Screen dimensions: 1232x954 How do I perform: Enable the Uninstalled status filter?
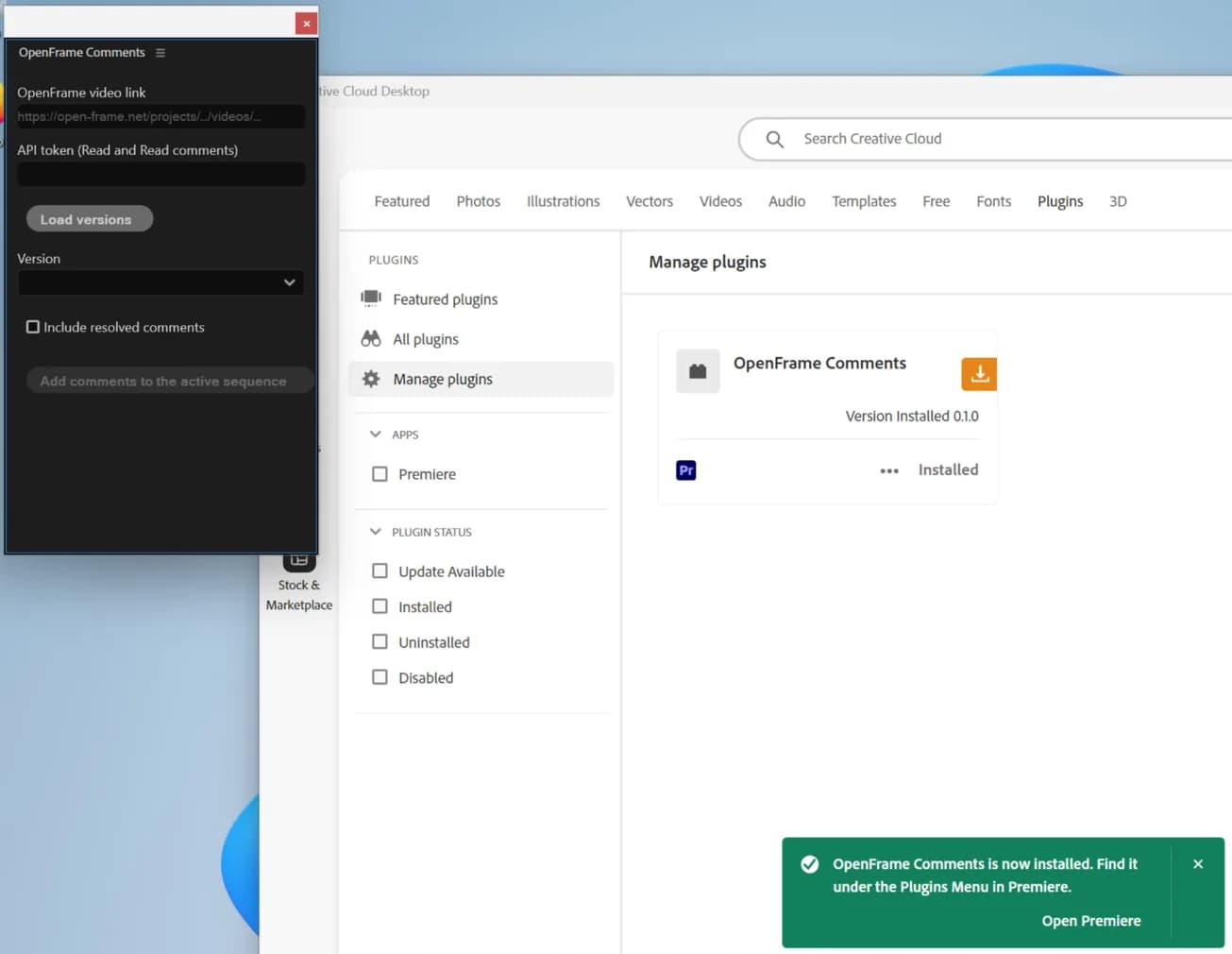pos(380,642)
